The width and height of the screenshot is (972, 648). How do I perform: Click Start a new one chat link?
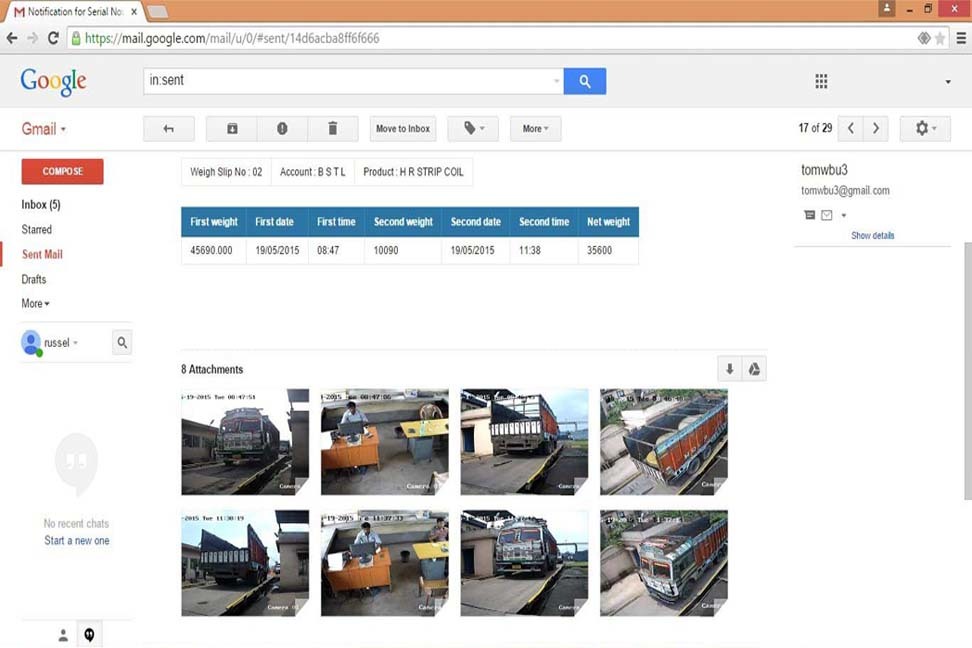(x=76, y=540)
